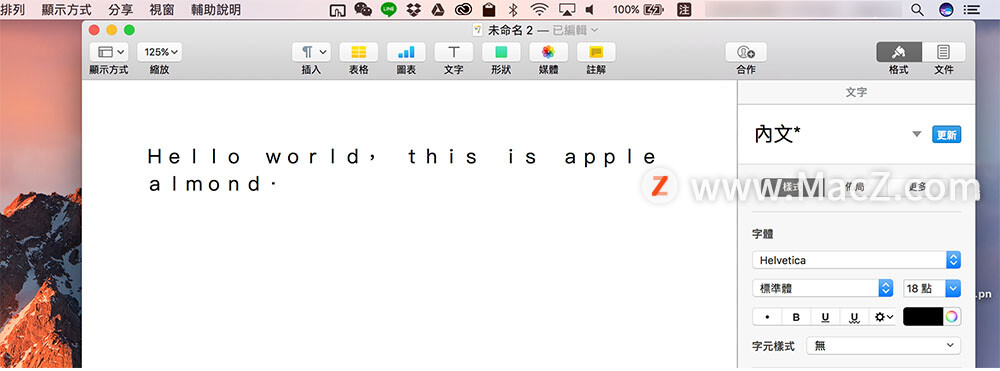
Task: Open the Dropbox menu bar icon
Action: 414,10
